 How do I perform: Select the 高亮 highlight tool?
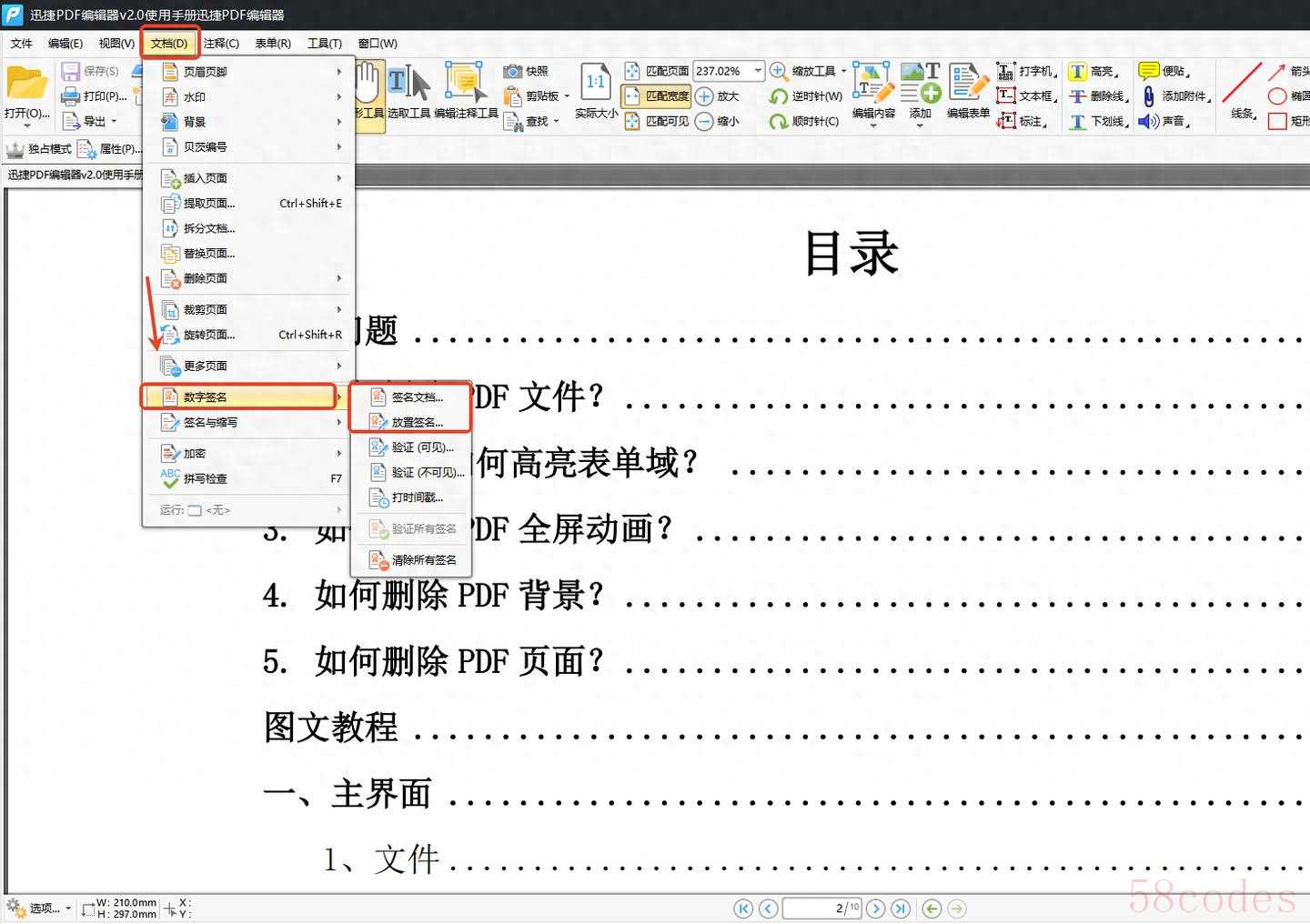tap(1078, 71)
